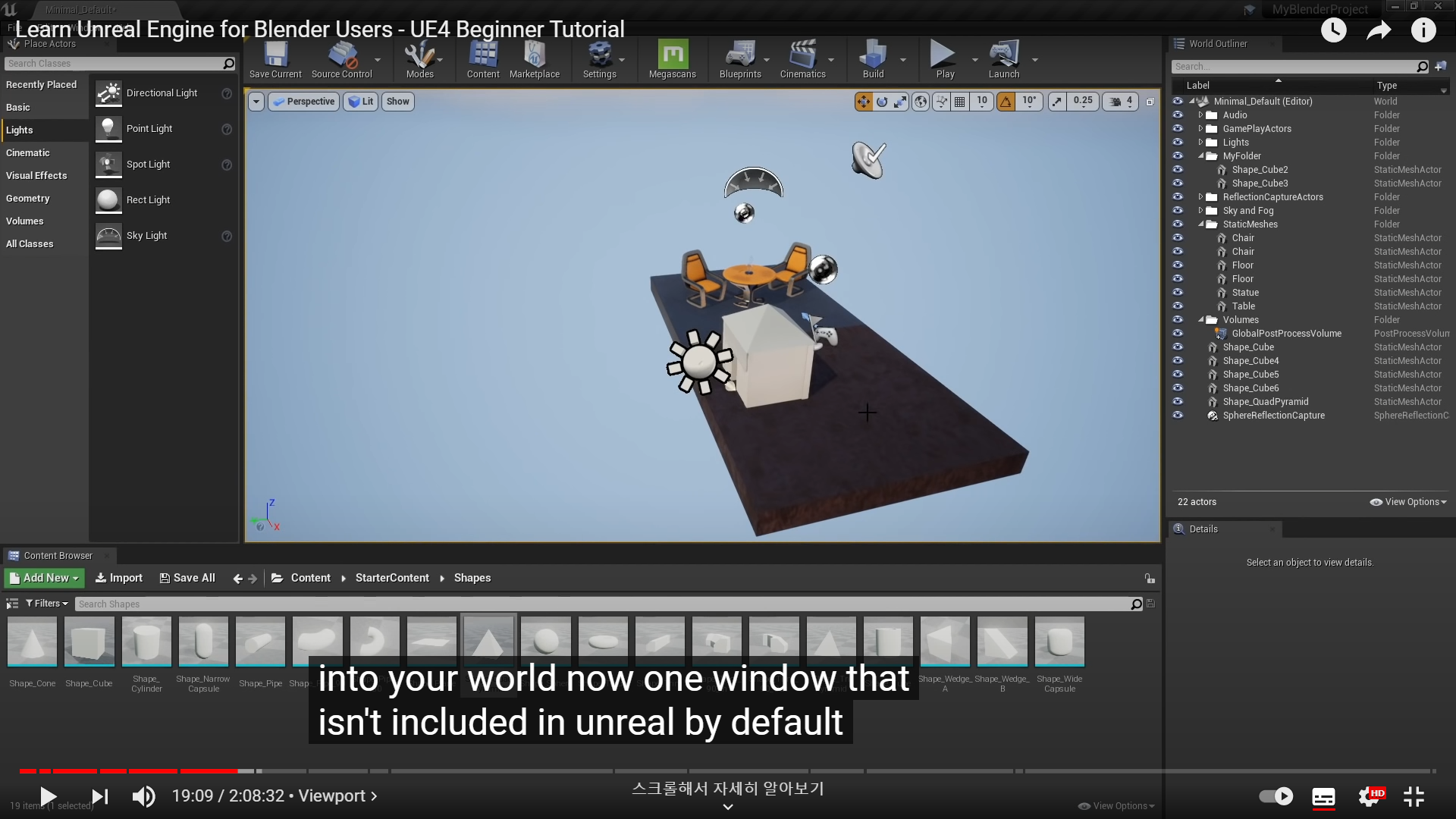Toggle visibility of the Statue actor
Screen dimensions: 1456x819
click(x=1178, y=293)
